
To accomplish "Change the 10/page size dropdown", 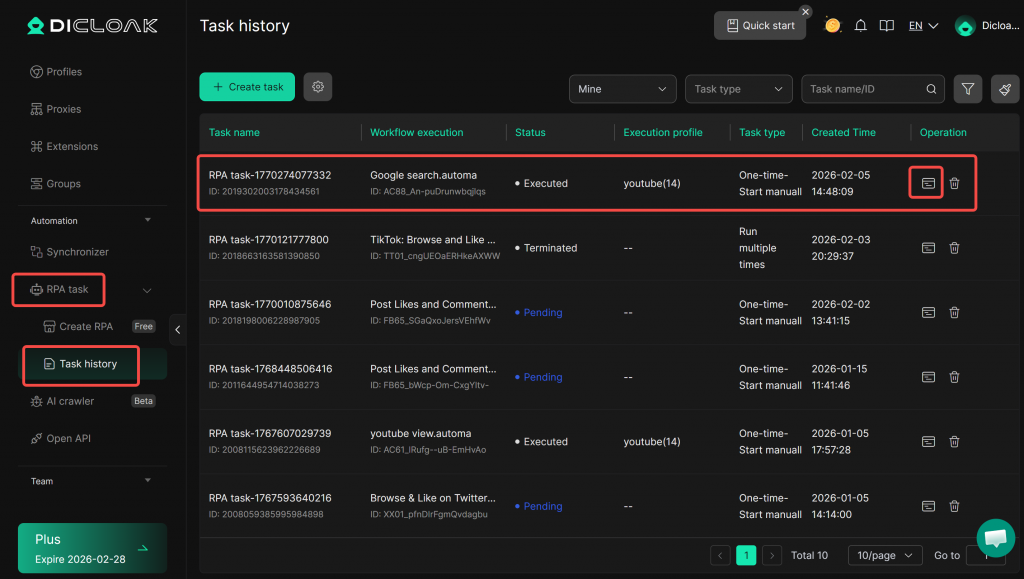I will (884, 555).
